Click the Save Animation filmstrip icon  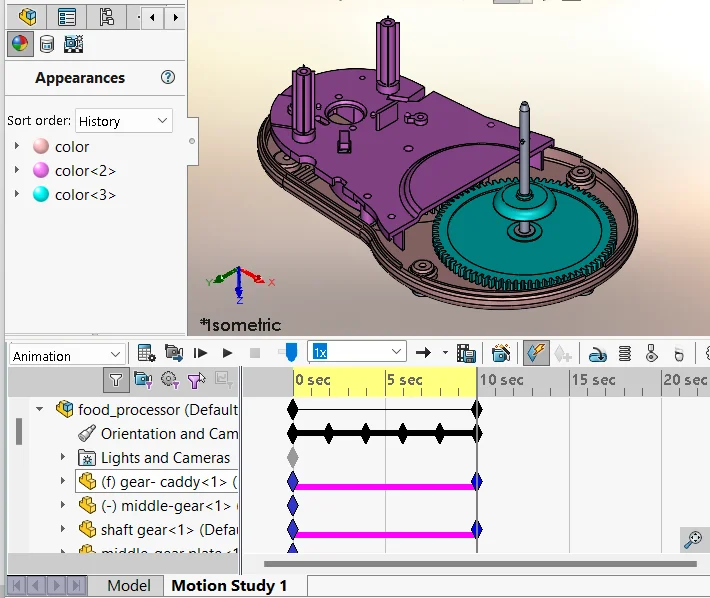(x=466, y=353)
